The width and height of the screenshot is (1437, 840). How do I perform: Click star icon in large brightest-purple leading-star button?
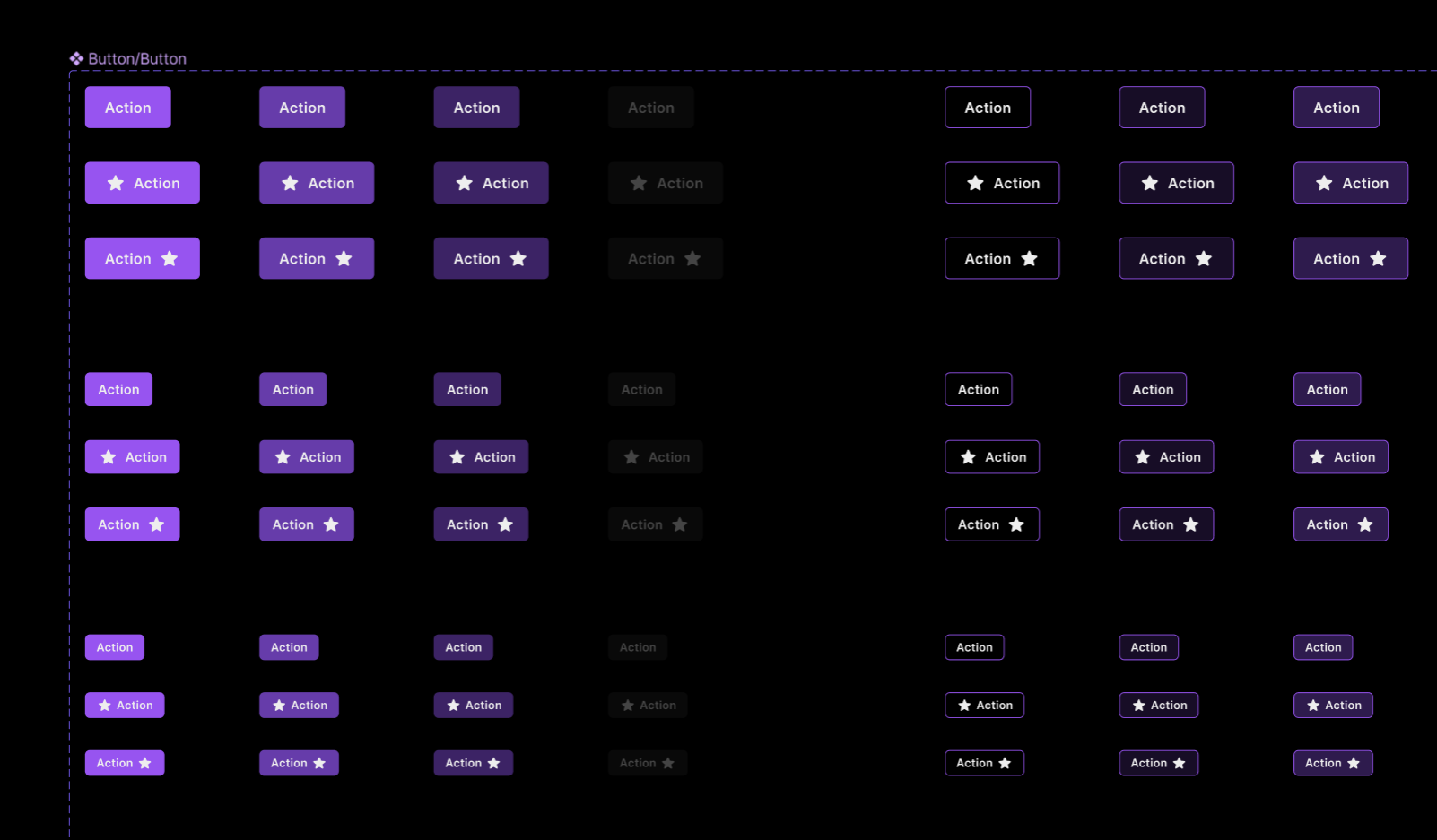116,183
